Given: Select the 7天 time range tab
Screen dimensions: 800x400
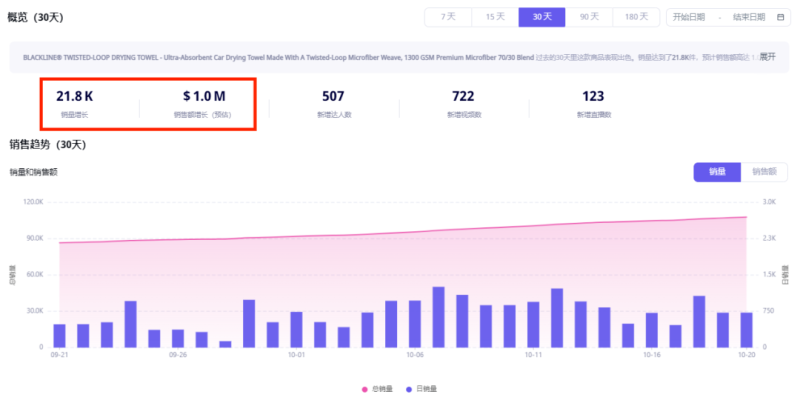Looking at the screenshot, I should point(448,17).
